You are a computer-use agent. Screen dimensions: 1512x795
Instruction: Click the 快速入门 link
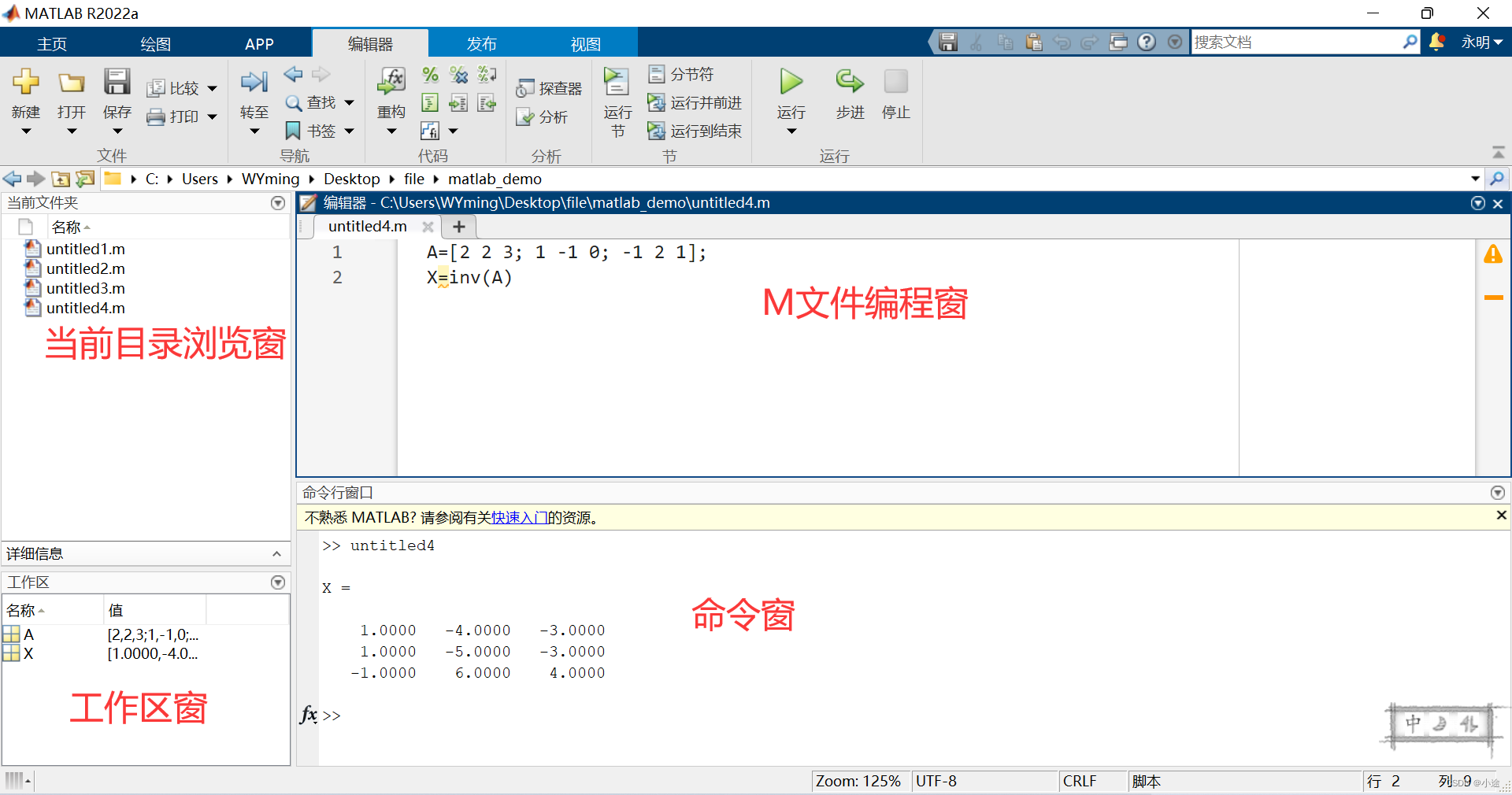click(519, 517)
